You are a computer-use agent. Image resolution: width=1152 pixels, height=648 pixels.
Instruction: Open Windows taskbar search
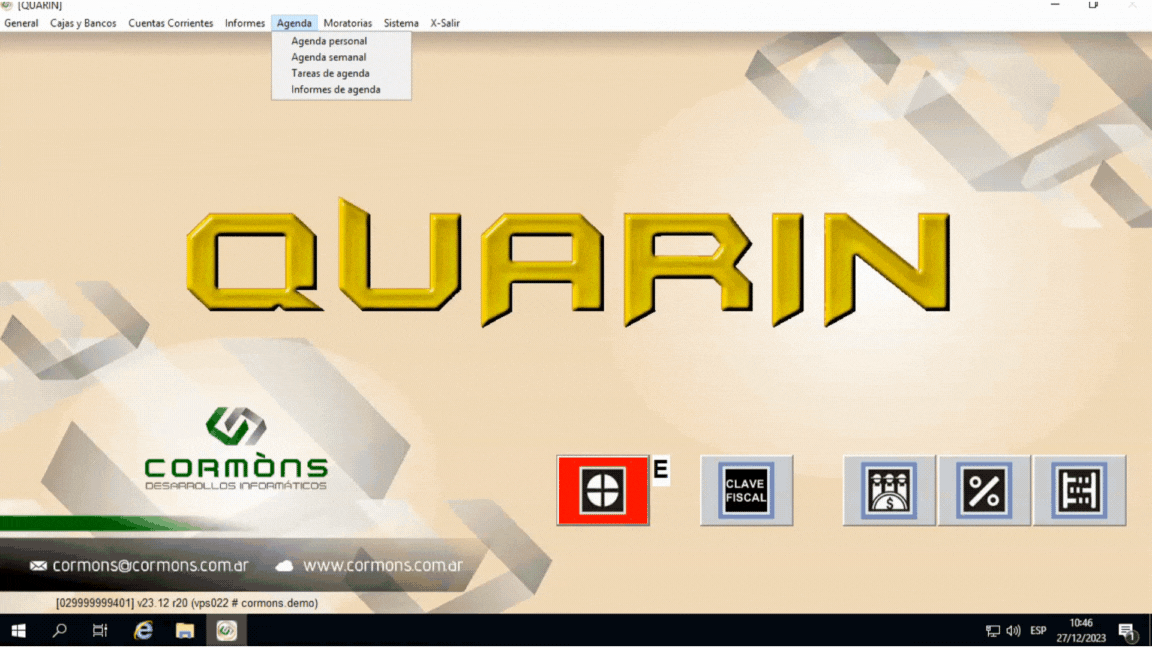click(60, 631)
